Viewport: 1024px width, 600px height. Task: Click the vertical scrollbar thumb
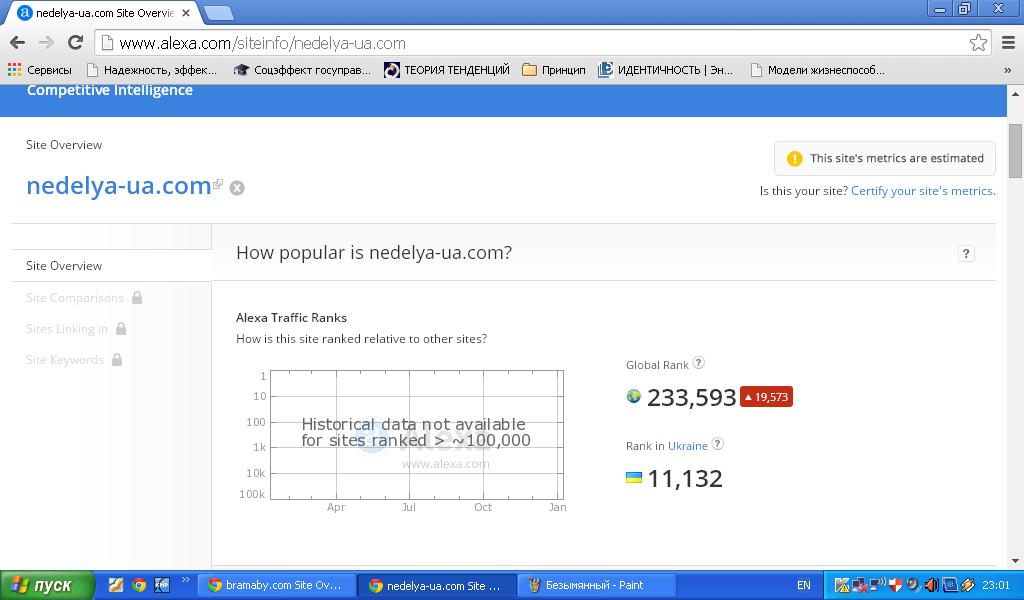pyautogui.click(x=1015, y=150)
